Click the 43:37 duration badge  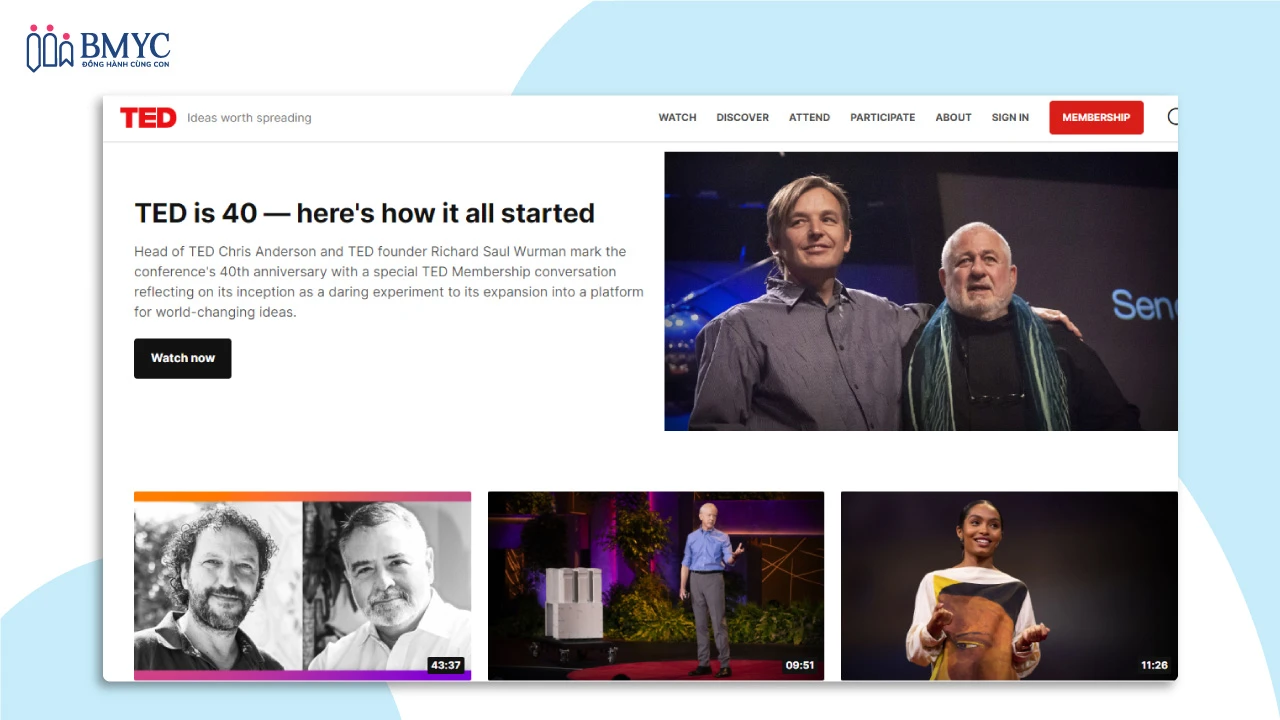(445, 665)
